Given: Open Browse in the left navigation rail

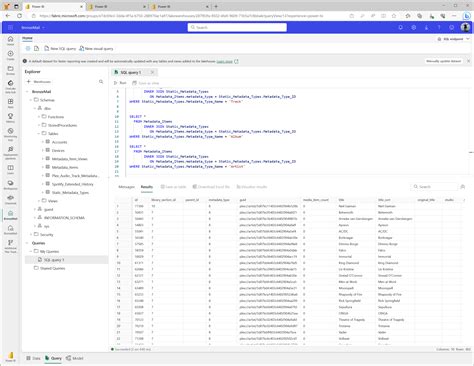Looking at the screenshot, I should (10, 70).
